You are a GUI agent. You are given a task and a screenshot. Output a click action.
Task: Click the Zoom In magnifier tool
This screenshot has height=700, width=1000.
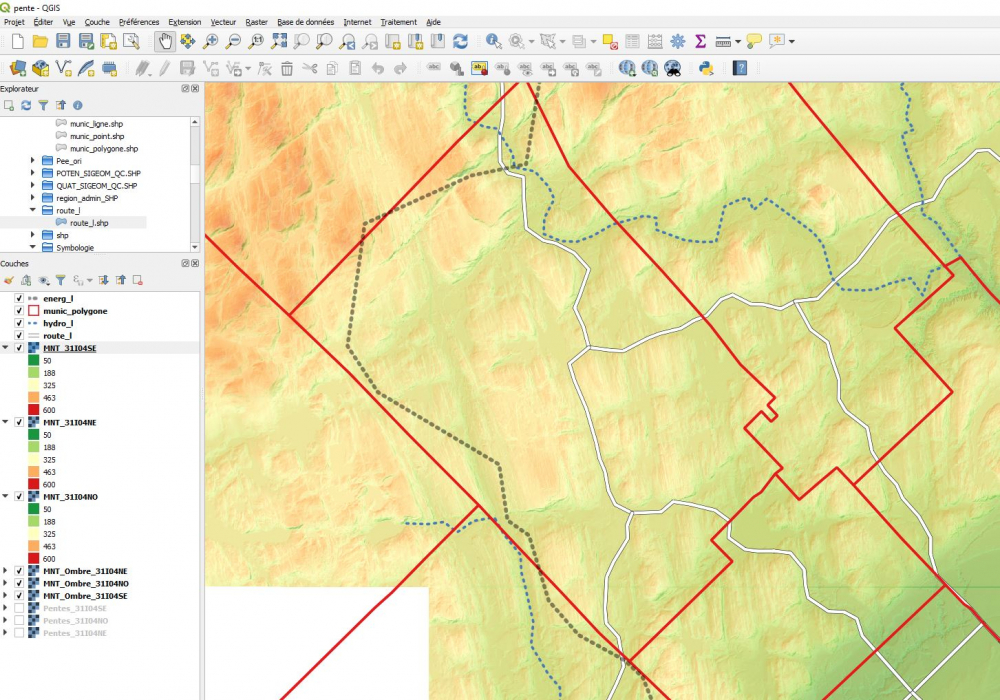210,41
